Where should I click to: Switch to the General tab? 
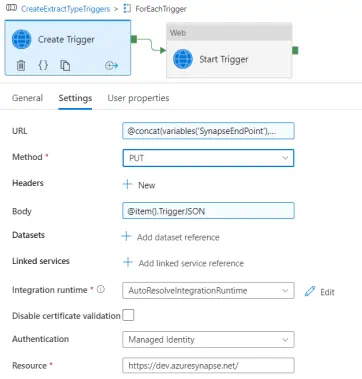point(27,98)
